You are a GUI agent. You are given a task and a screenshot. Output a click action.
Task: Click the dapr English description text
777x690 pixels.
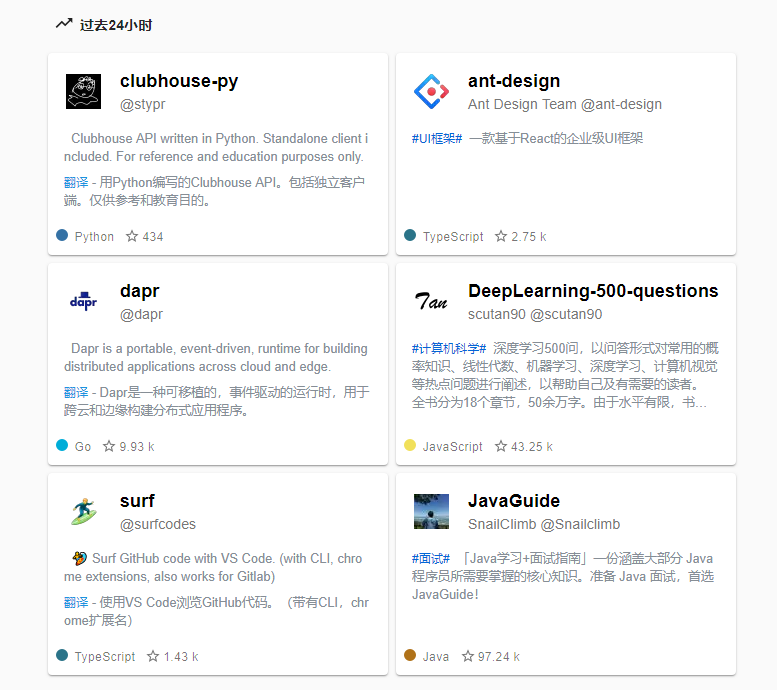[x=216, y=357]
